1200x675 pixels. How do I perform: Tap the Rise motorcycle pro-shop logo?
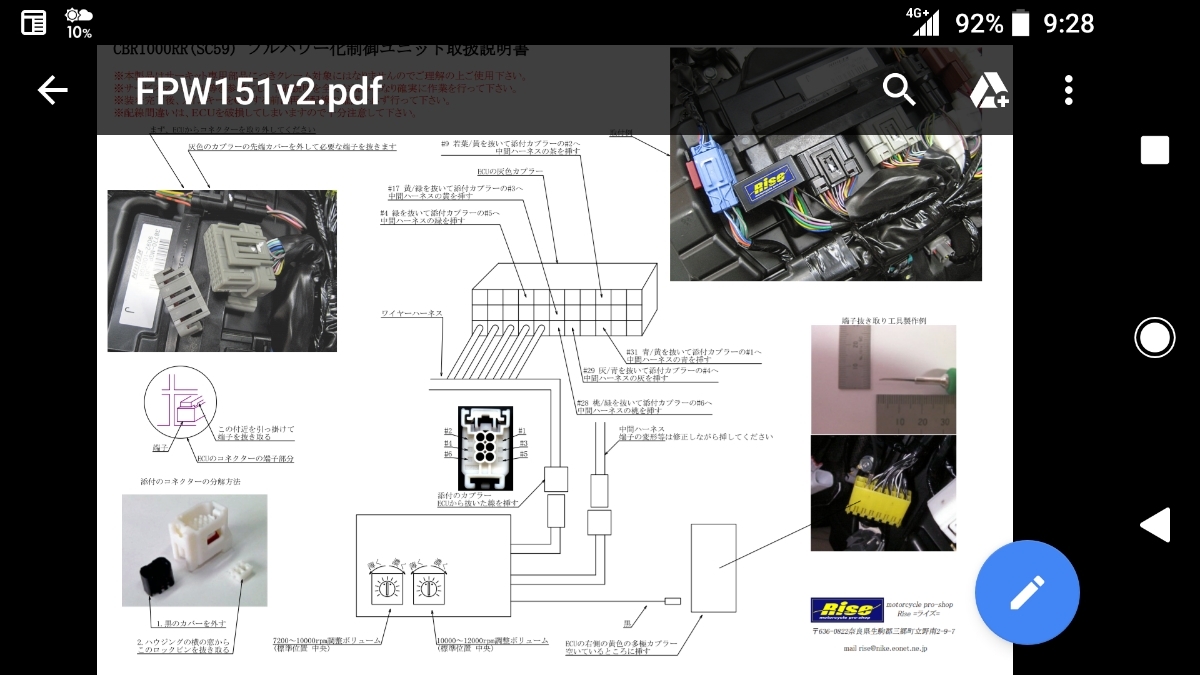[x=846, y=609]
